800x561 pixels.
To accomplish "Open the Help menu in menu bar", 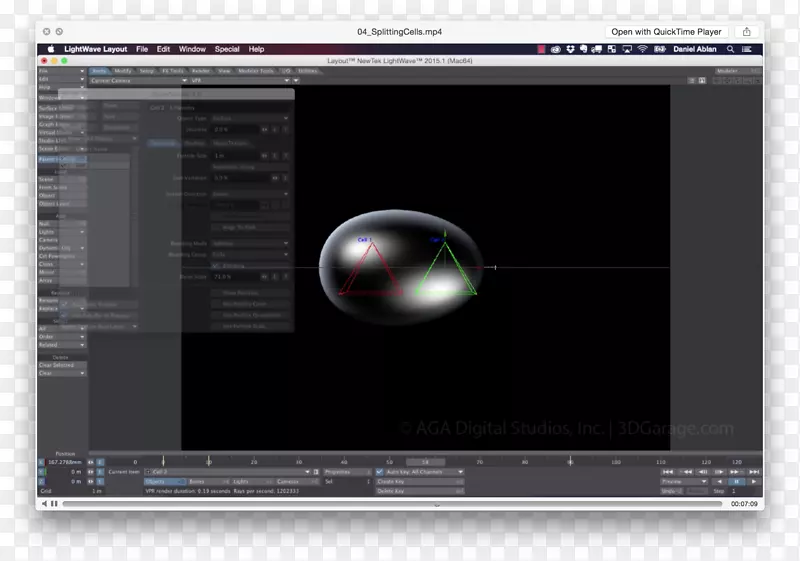I will point(256,49).
